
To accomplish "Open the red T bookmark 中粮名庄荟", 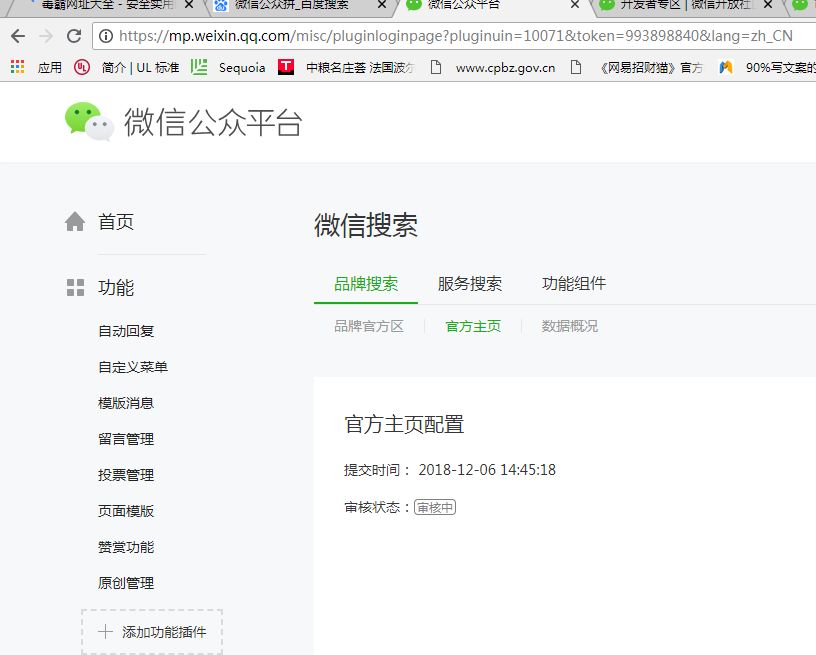I will coord(286,67).
